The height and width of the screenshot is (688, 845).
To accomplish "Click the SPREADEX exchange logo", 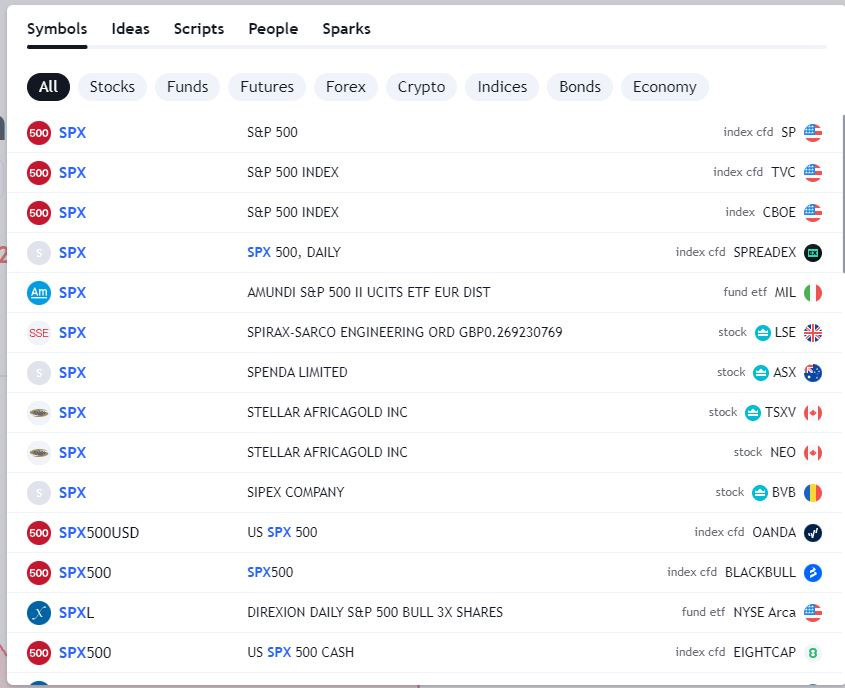I will pyautogui.click(x=813, y=253).
